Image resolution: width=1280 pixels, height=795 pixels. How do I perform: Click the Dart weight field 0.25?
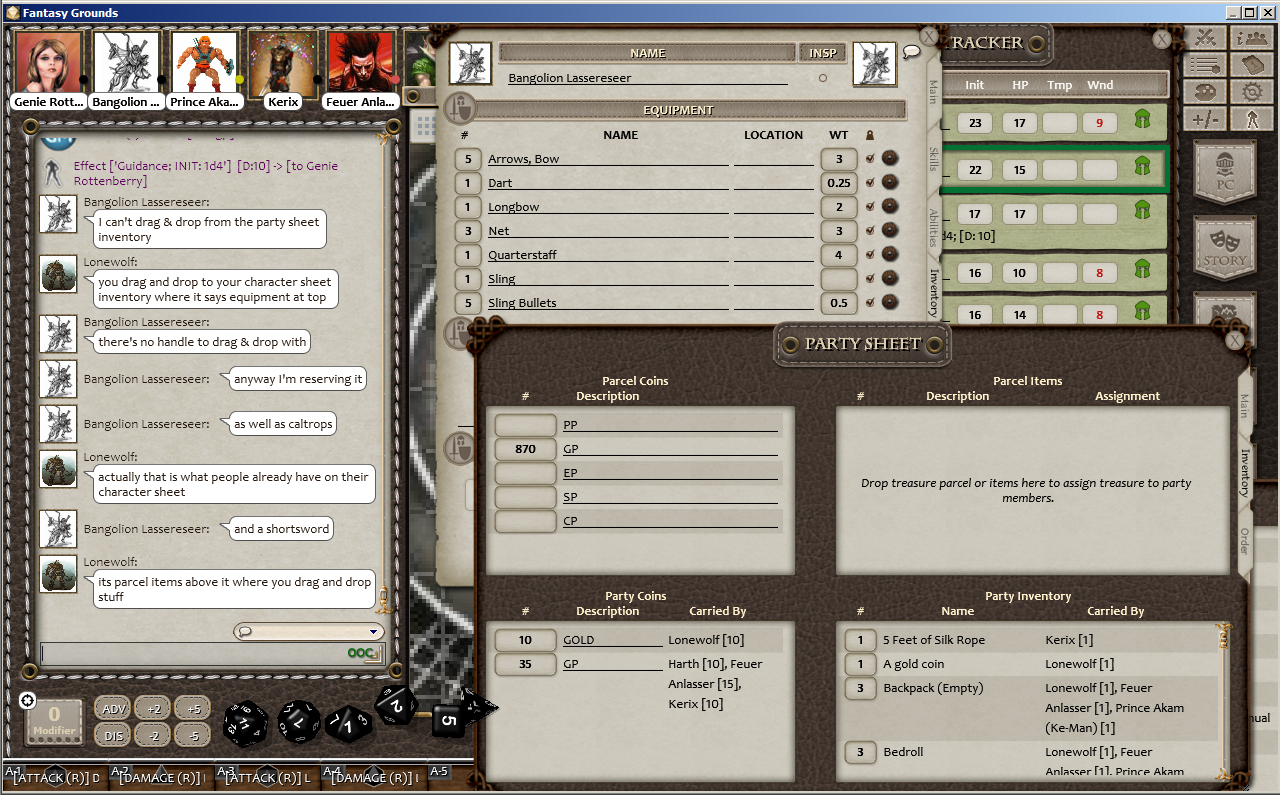click(838, 183)
